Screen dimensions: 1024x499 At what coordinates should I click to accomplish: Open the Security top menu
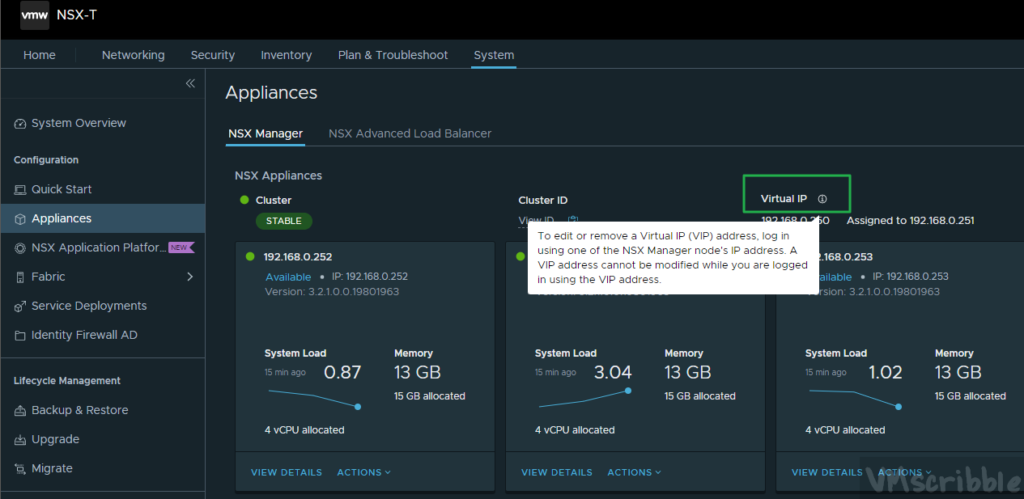pos(212,55)
